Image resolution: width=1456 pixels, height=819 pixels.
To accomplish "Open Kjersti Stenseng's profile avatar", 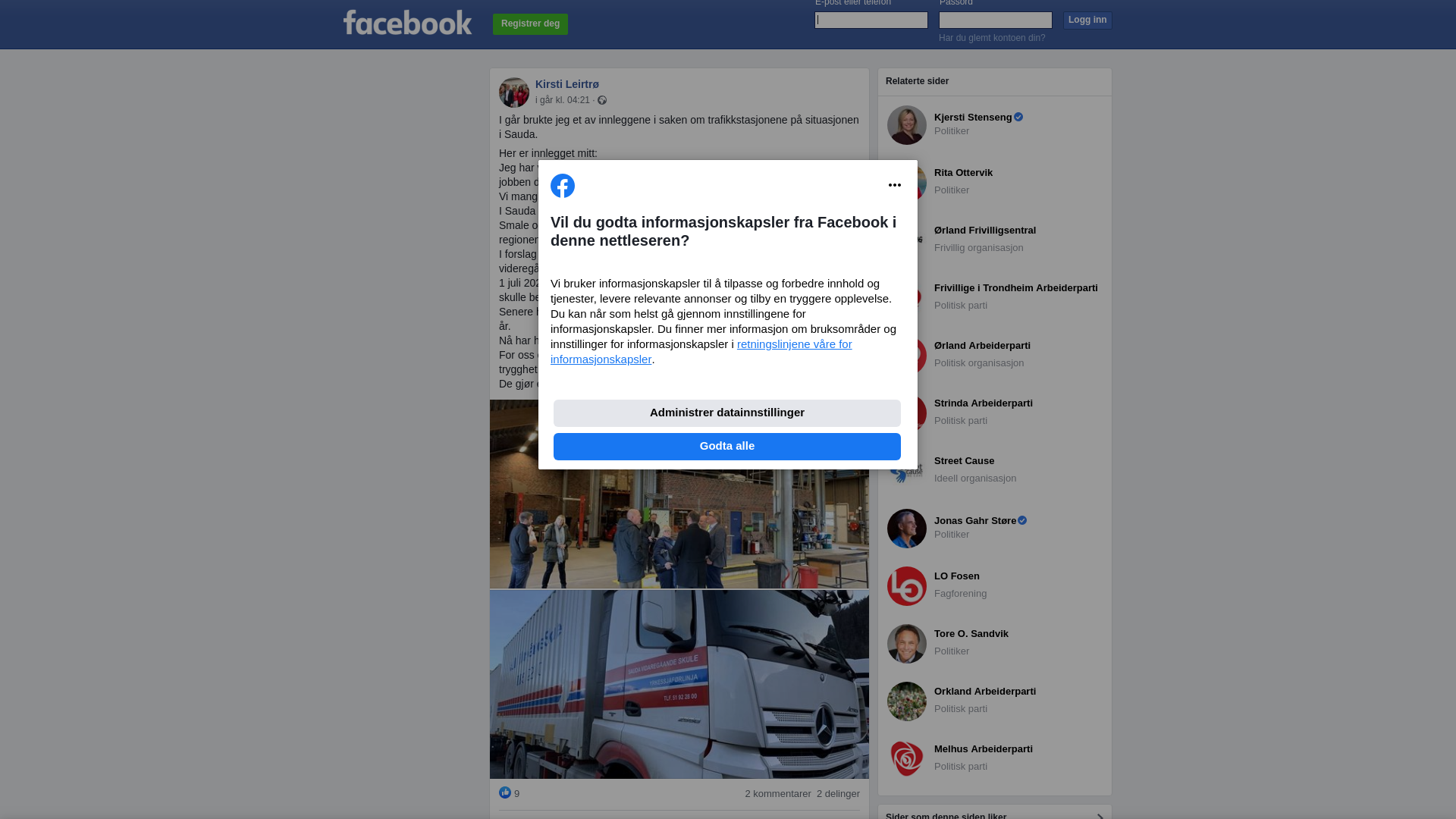I will pos(907,125).
